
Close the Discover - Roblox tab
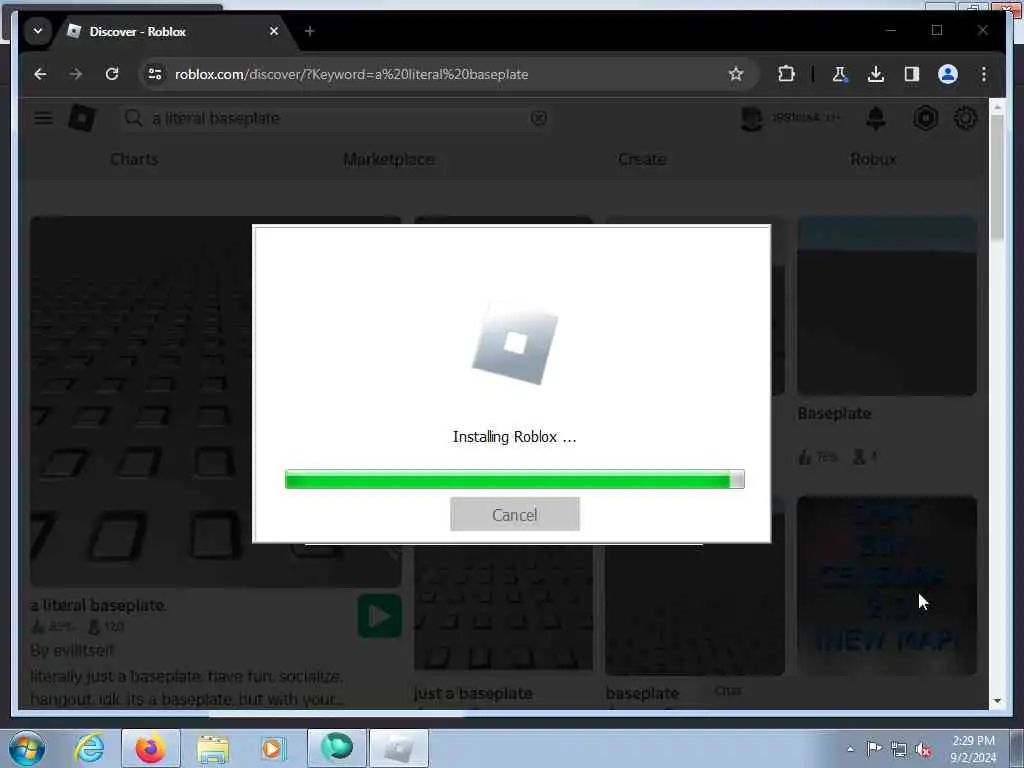pos(274,31)
